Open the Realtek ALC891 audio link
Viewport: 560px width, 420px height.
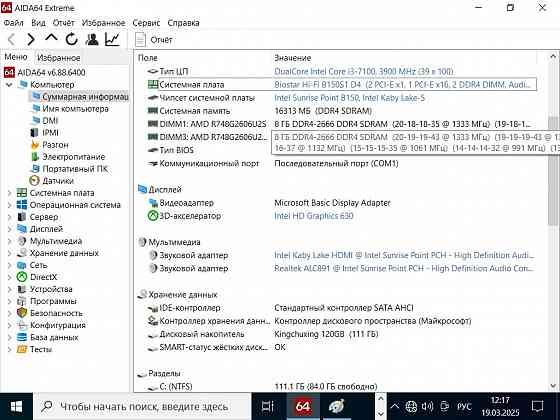tap(404, 268)
